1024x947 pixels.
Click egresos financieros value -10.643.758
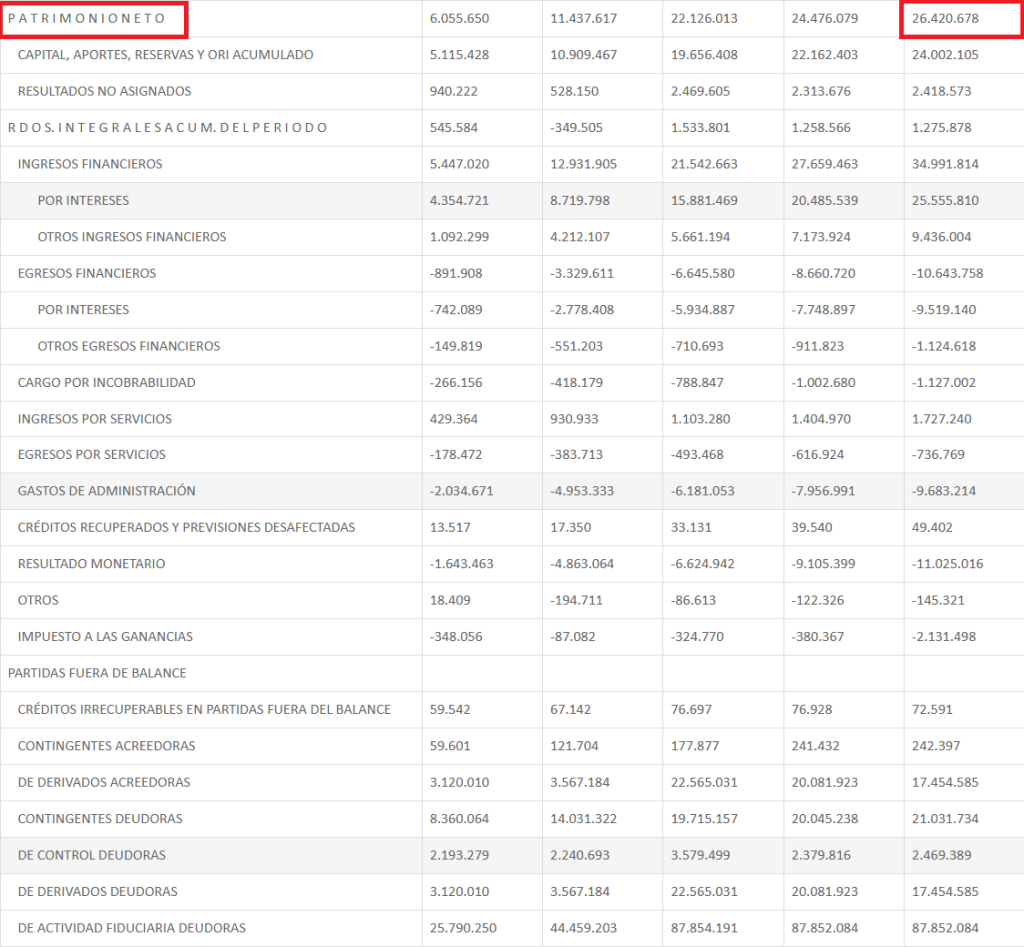click(947, 274)
